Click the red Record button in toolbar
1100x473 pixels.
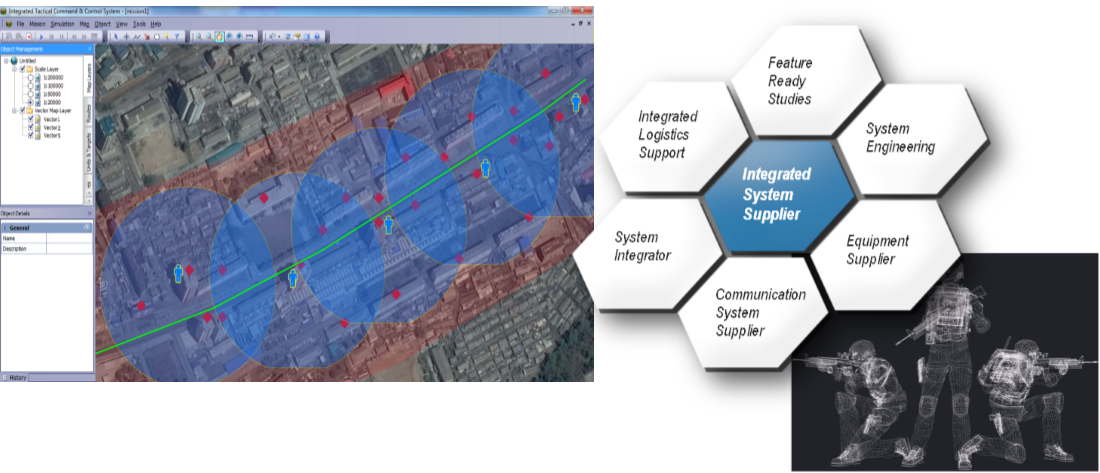click(x=28, y=36)
